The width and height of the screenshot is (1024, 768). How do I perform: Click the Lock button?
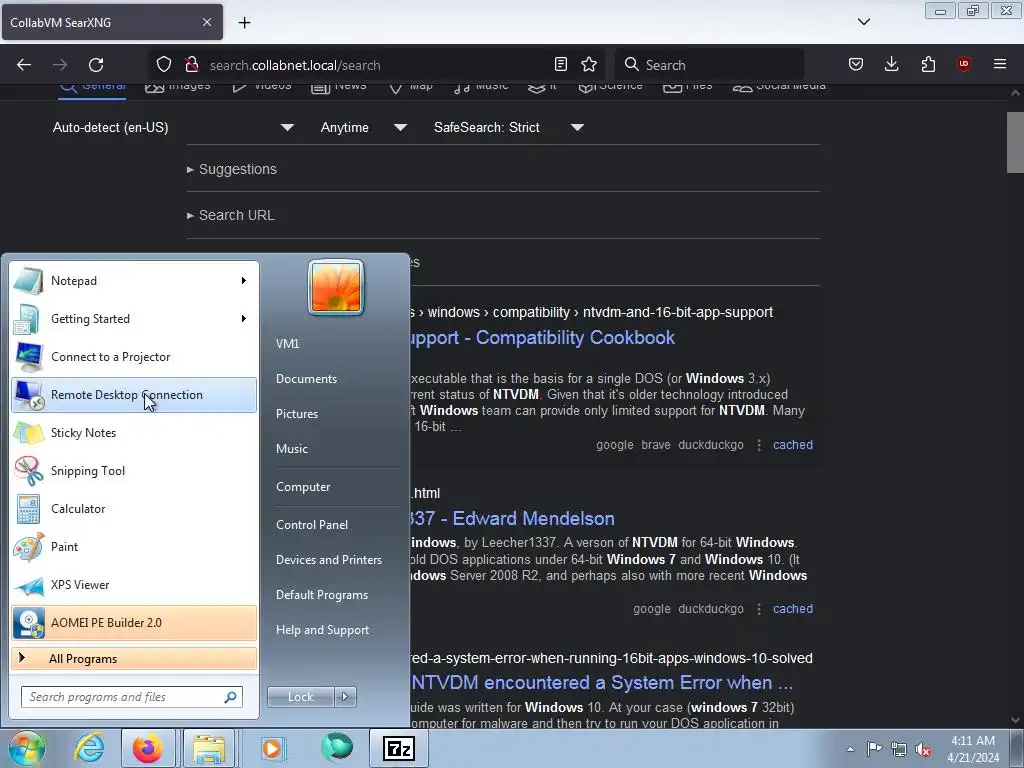click(x=300, y=697)
